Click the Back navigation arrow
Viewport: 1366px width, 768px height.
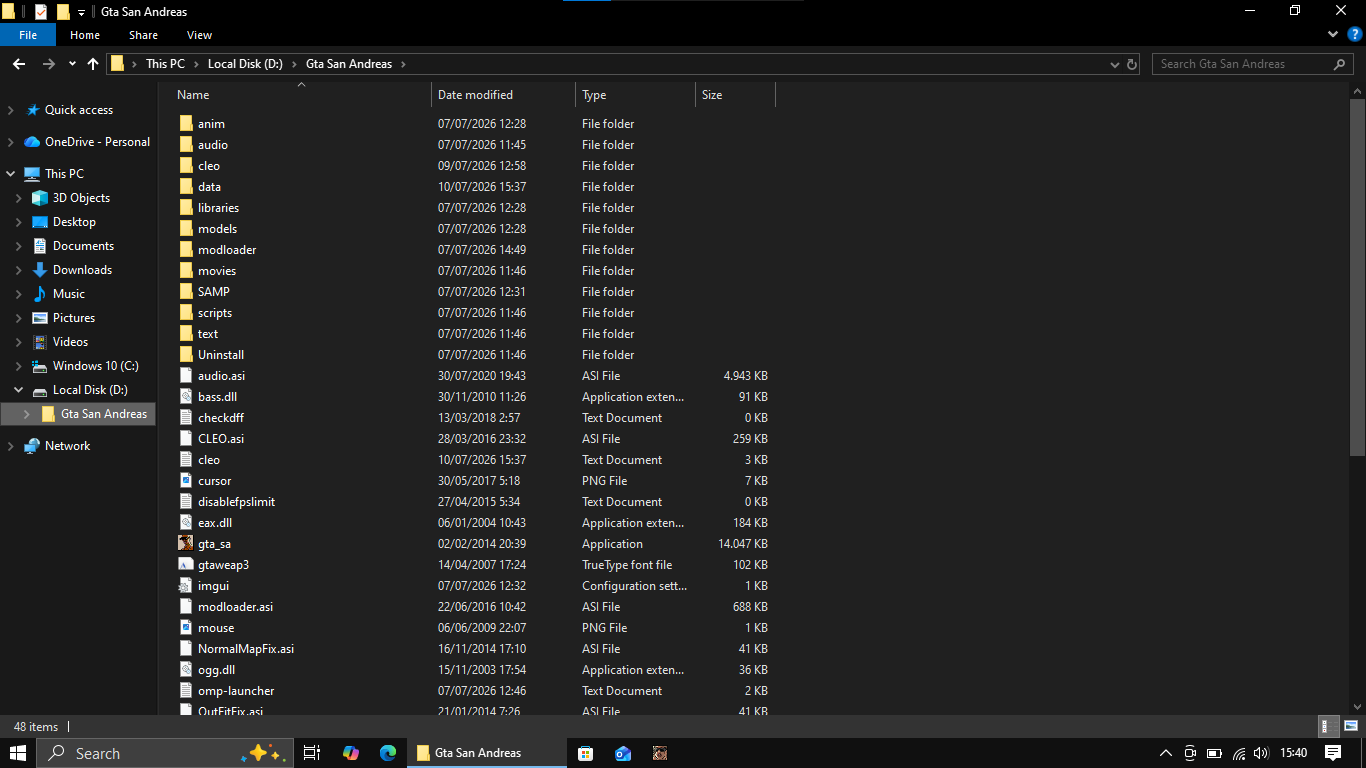click(19, 64)
